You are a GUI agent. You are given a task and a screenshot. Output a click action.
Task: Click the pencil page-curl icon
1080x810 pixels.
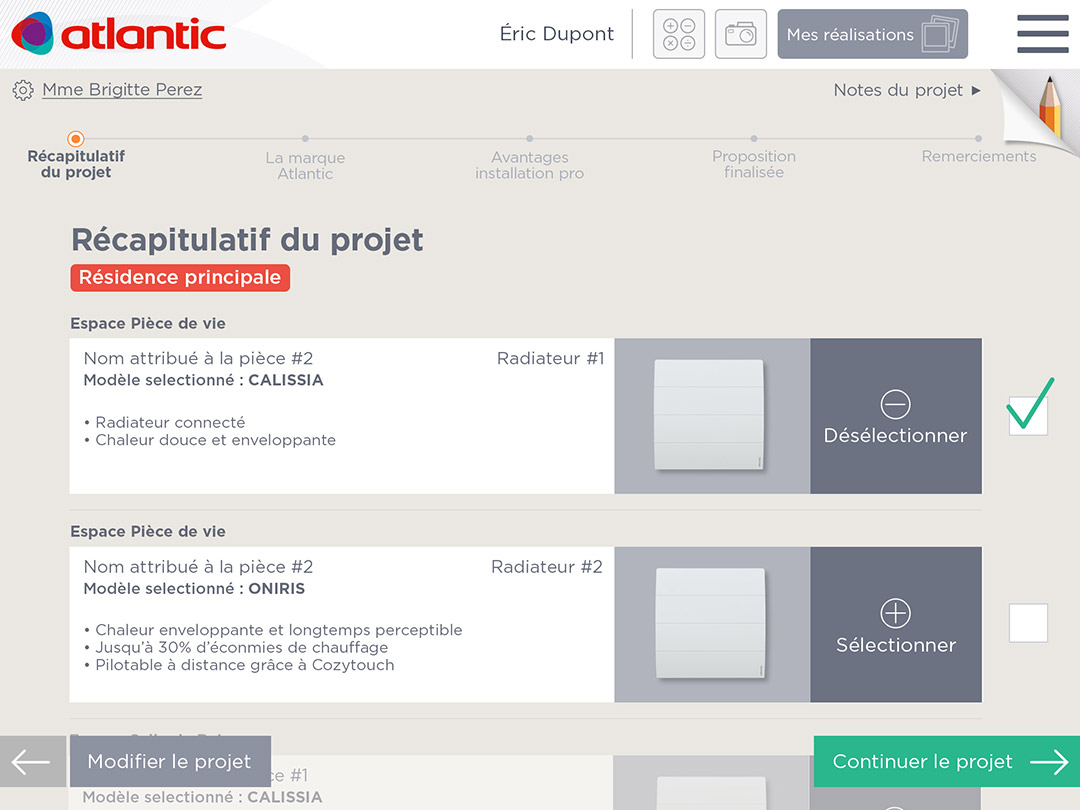click(x=1040, y=110)
